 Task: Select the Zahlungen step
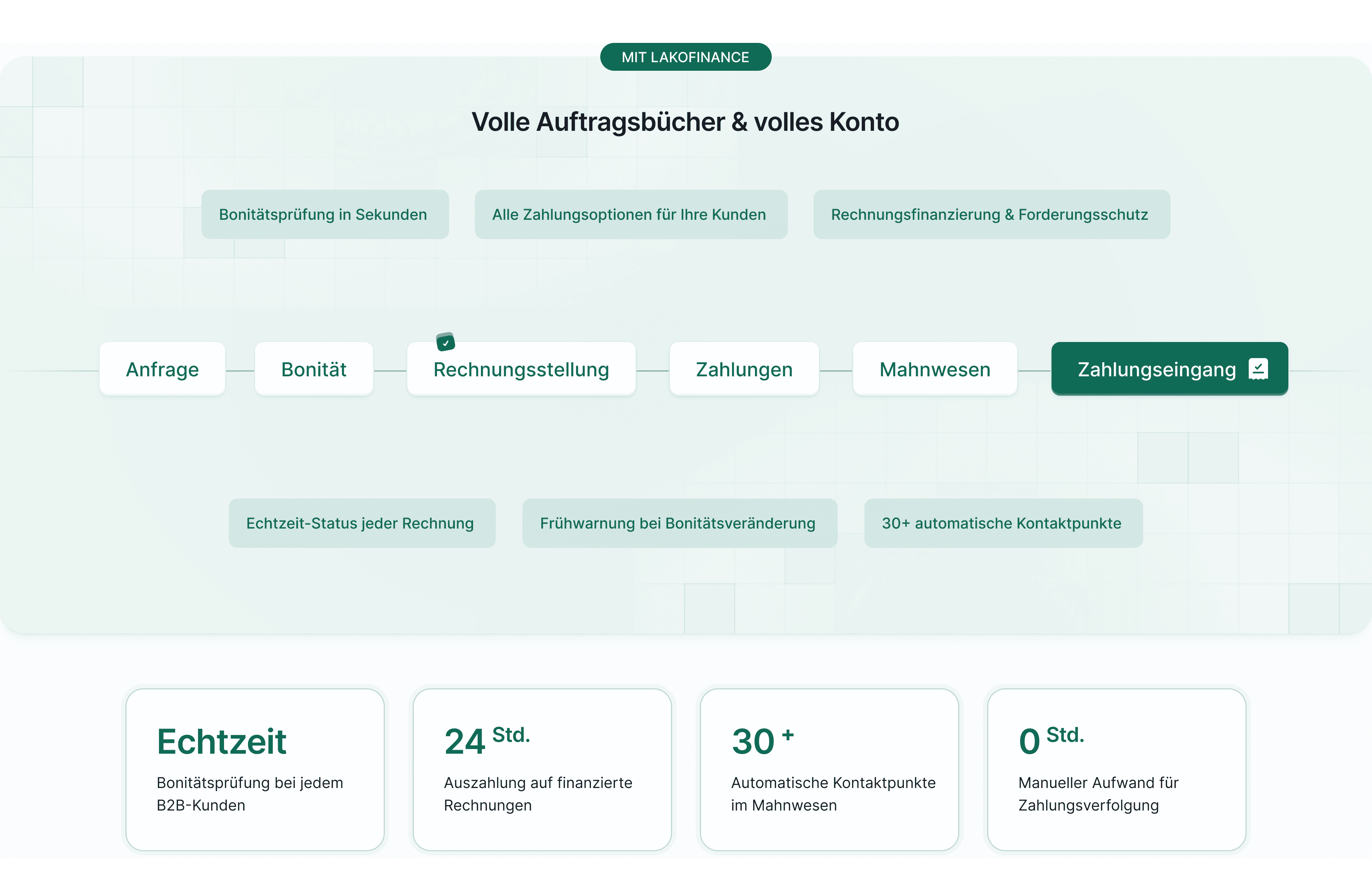[744, 369]
